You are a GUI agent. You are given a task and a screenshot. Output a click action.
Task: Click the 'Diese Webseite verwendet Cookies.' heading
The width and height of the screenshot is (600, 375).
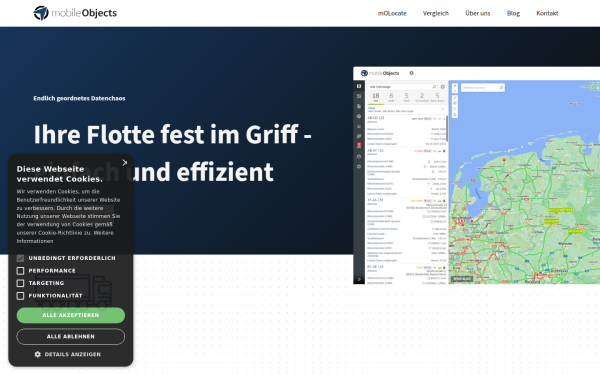60,174
